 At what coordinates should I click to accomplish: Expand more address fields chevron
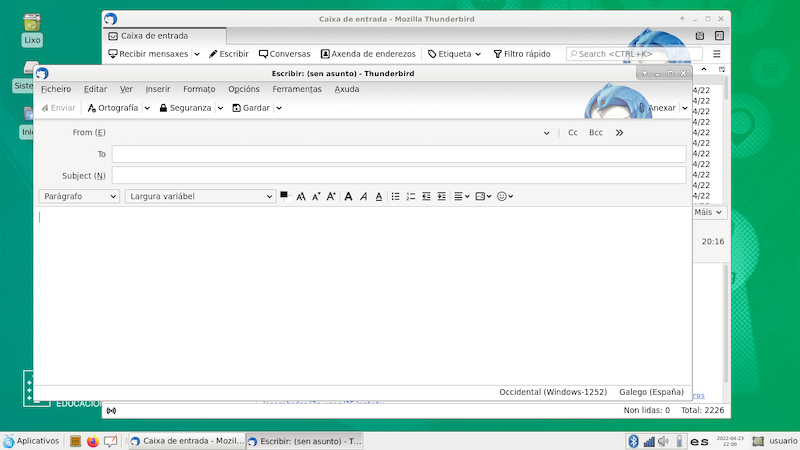click(619, 133)
